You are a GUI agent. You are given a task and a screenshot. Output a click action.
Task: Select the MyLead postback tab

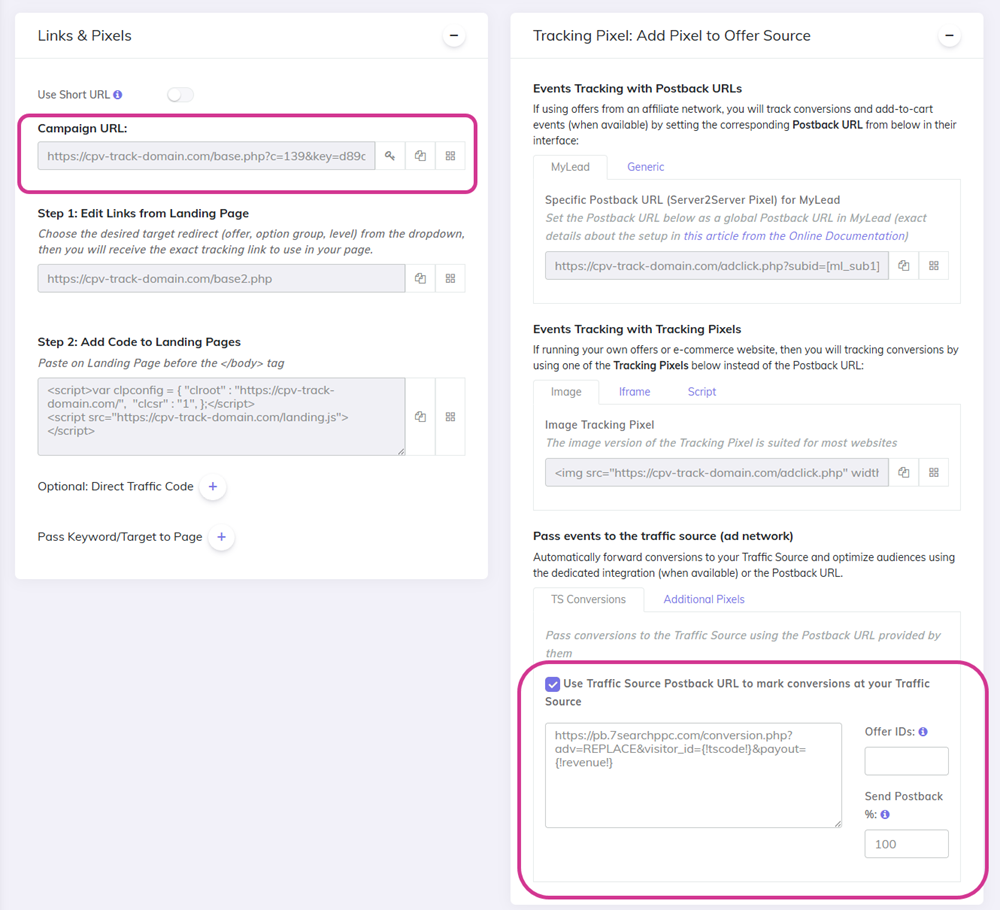(x=570, y=167)
